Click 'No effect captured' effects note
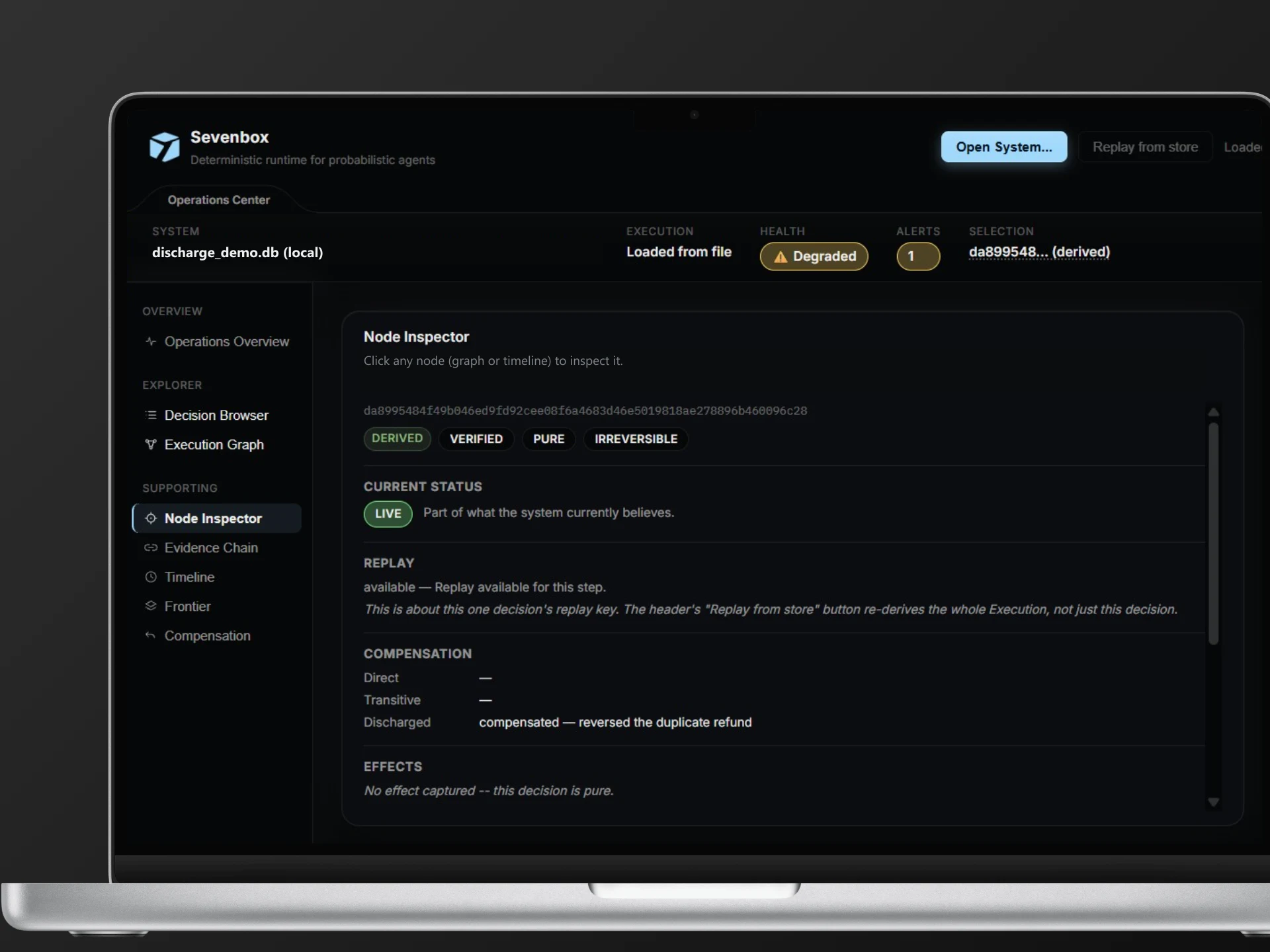 pos(489,791)
